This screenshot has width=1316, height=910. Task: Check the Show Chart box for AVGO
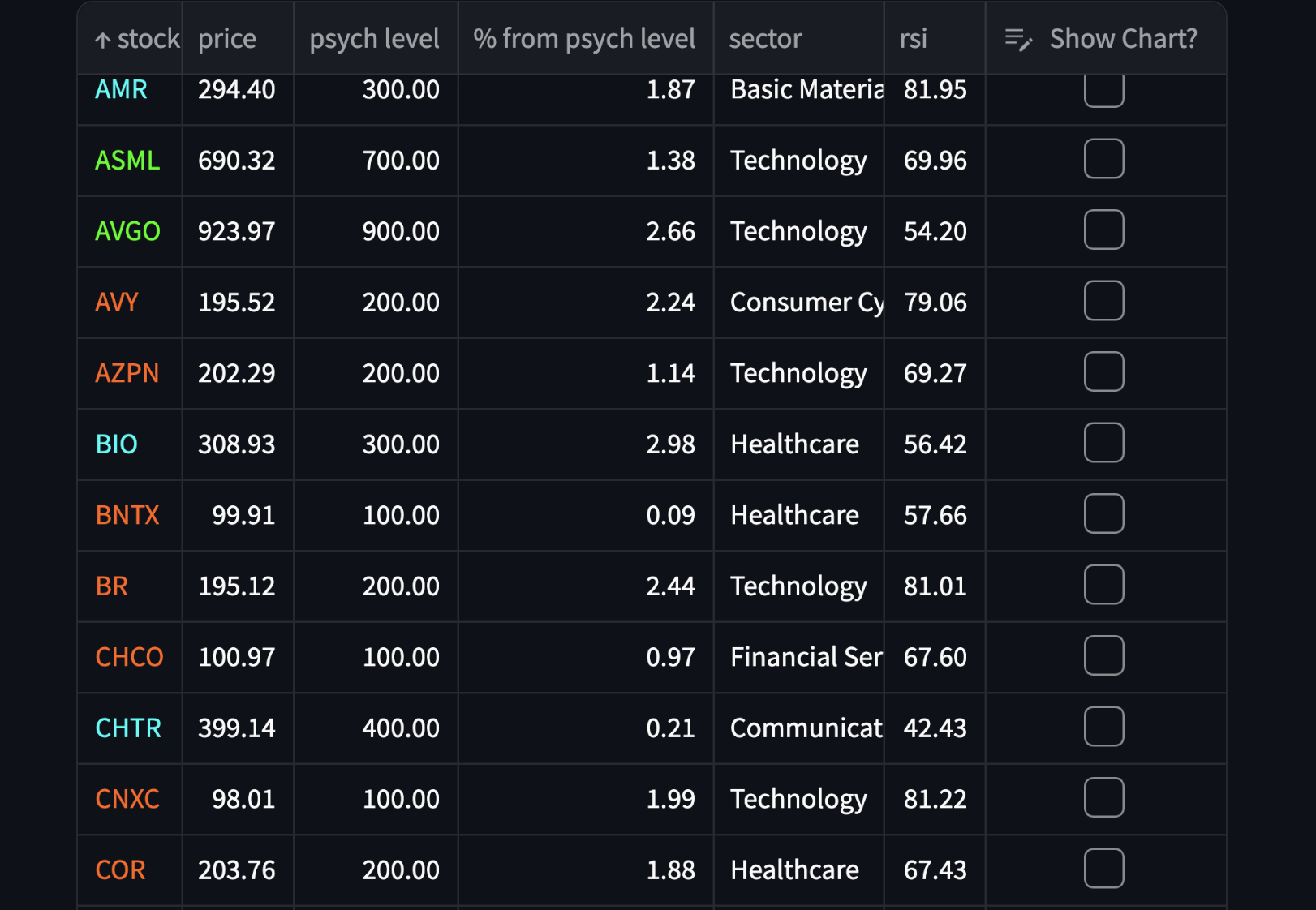click(1103, 230)
